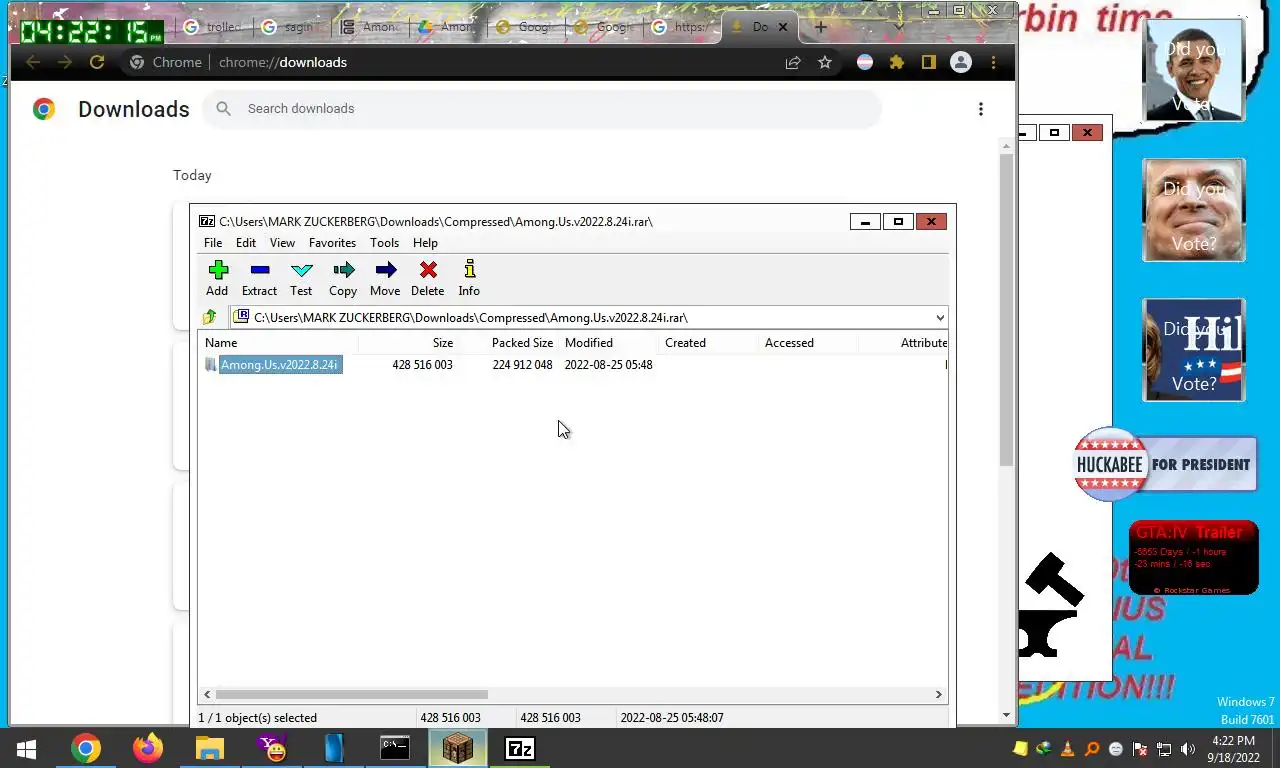The height and width of the screenshot is (768, 1280).
Task: Open the 7-Zip Tools menu
Action: click(x=384, y=243)
